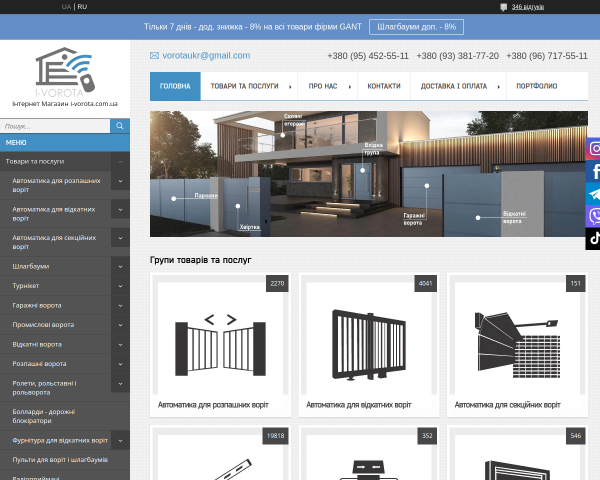Click the Паркани banner hotspot
The height and width of the screenshot is (480, 600).
[174, 198]
